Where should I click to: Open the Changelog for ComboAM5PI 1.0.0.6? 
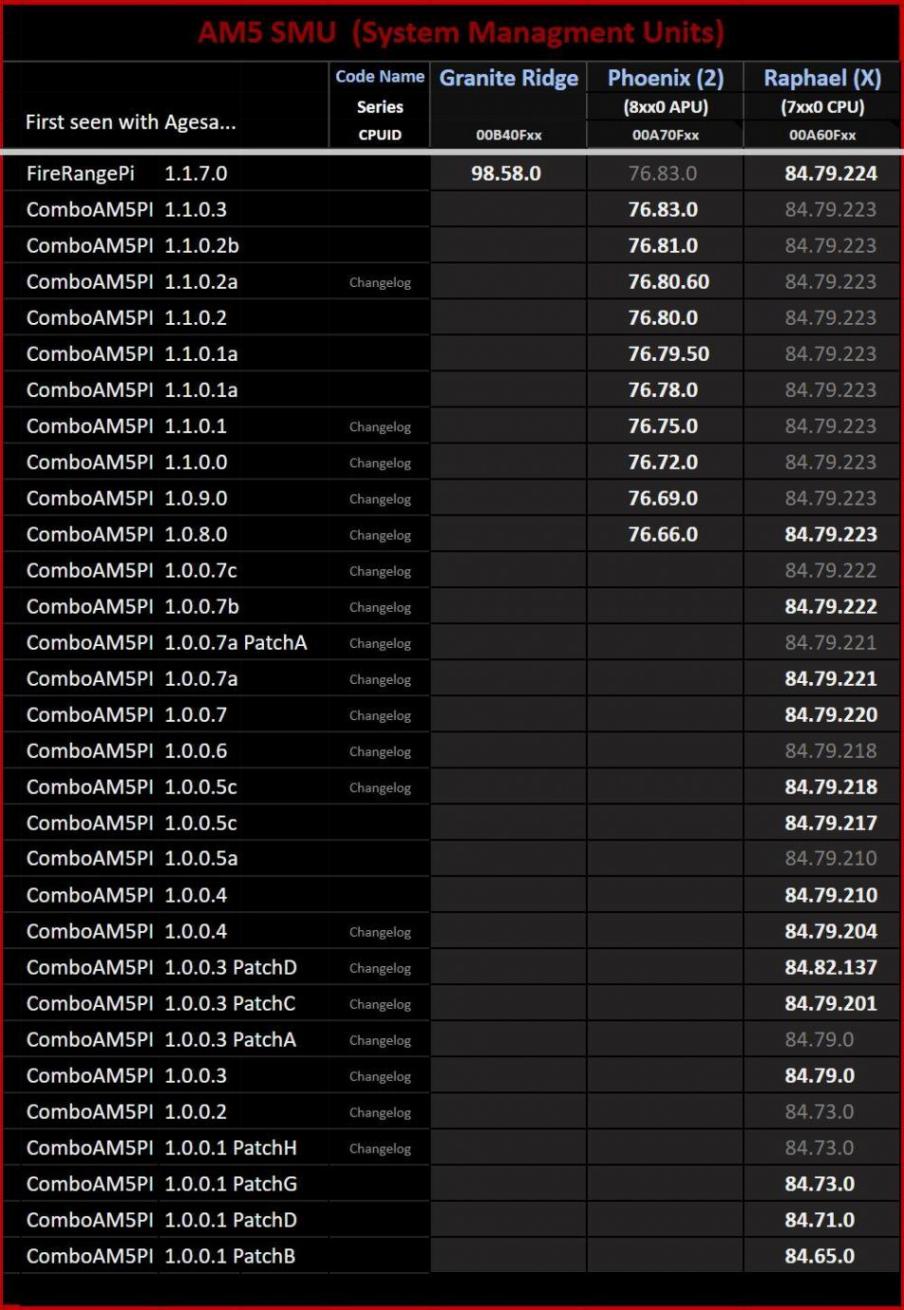coord(380,752)
